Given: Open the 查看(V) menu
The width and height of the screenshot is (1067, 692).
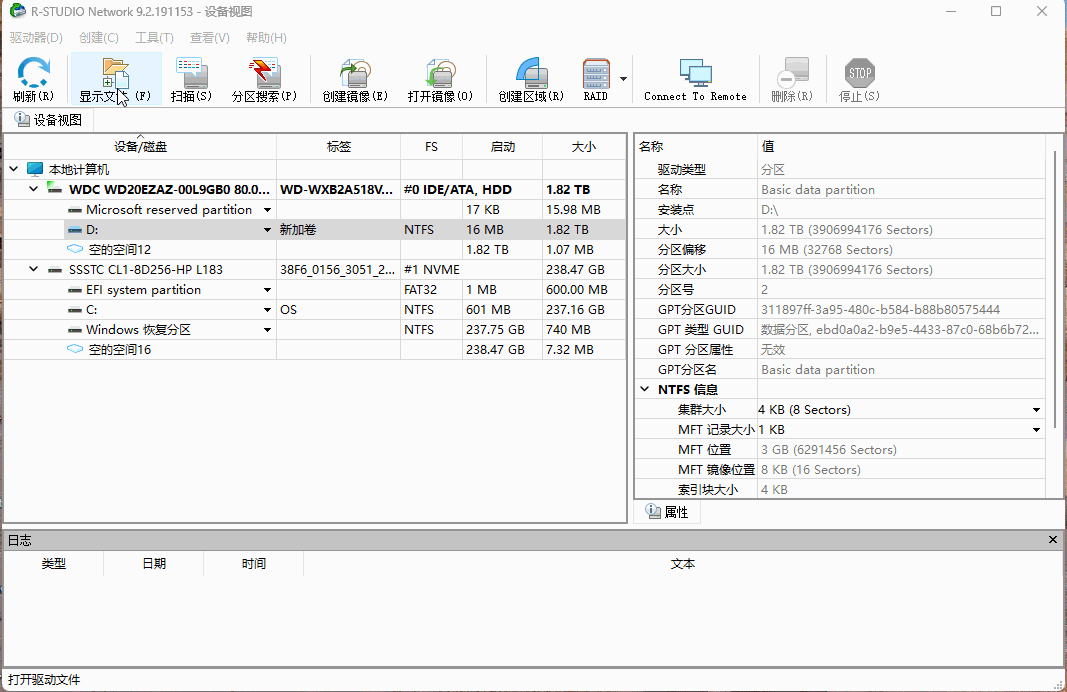Looking at the screenshot, I should pos(210,37).
